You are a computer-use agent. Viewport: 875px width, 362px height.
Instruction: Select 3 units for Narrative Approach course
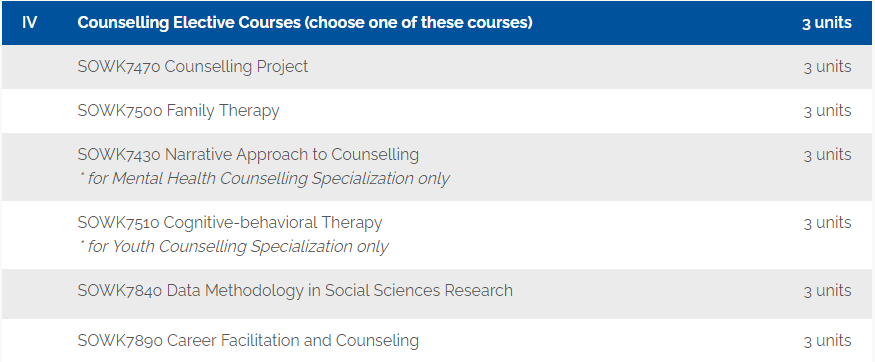(x=828, y=155)
